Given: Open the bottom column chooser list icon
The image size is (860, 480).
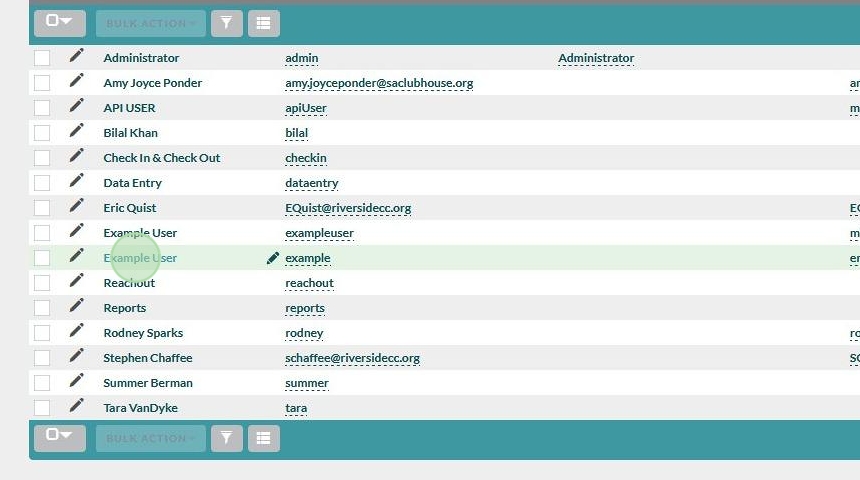Looking at the screenshot, I should point(263,438).
